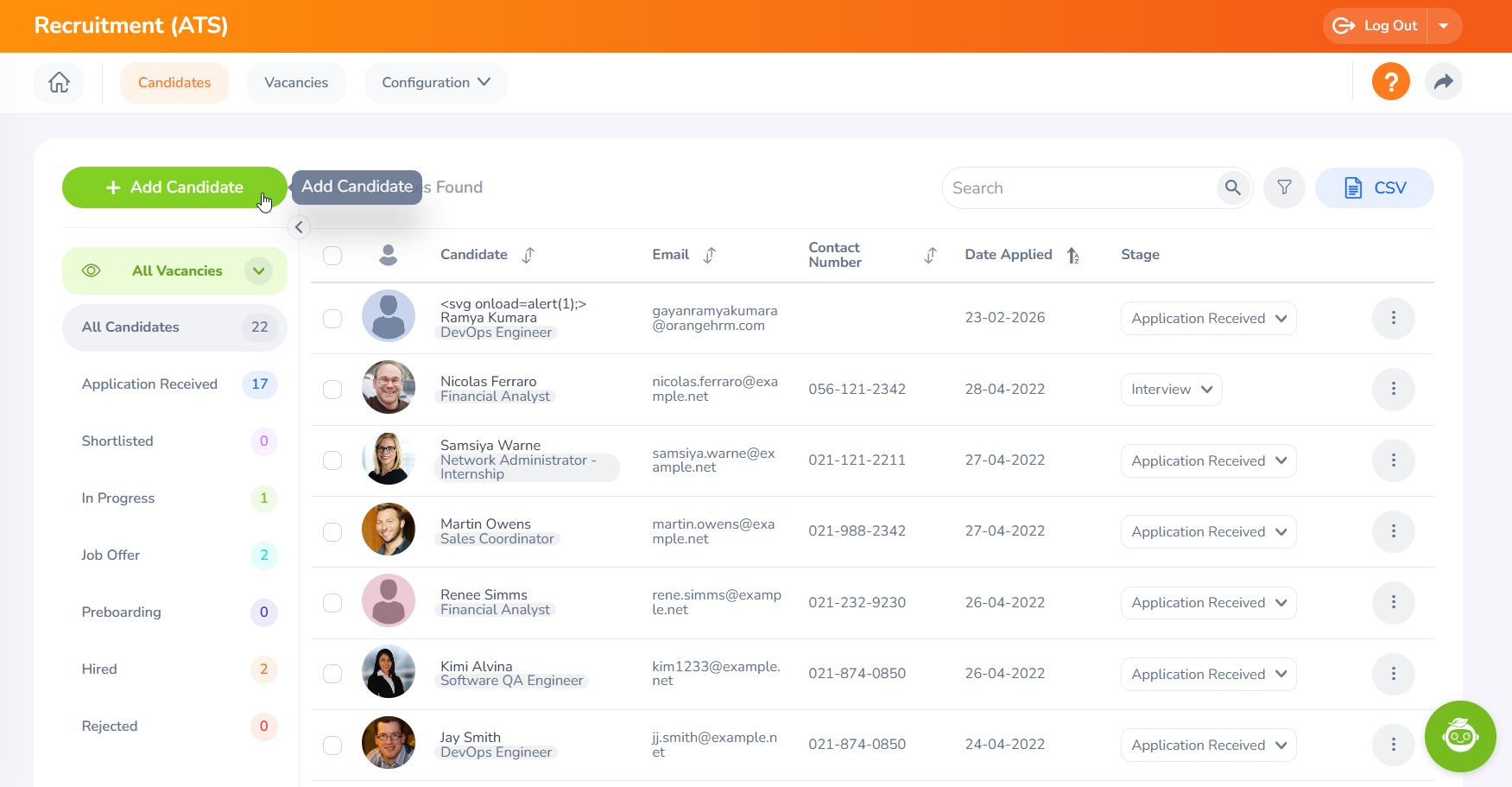1512x787 pixels.
Task: Open three-dot menu for Nicolas Ferraro
Action: (1393, 390)
